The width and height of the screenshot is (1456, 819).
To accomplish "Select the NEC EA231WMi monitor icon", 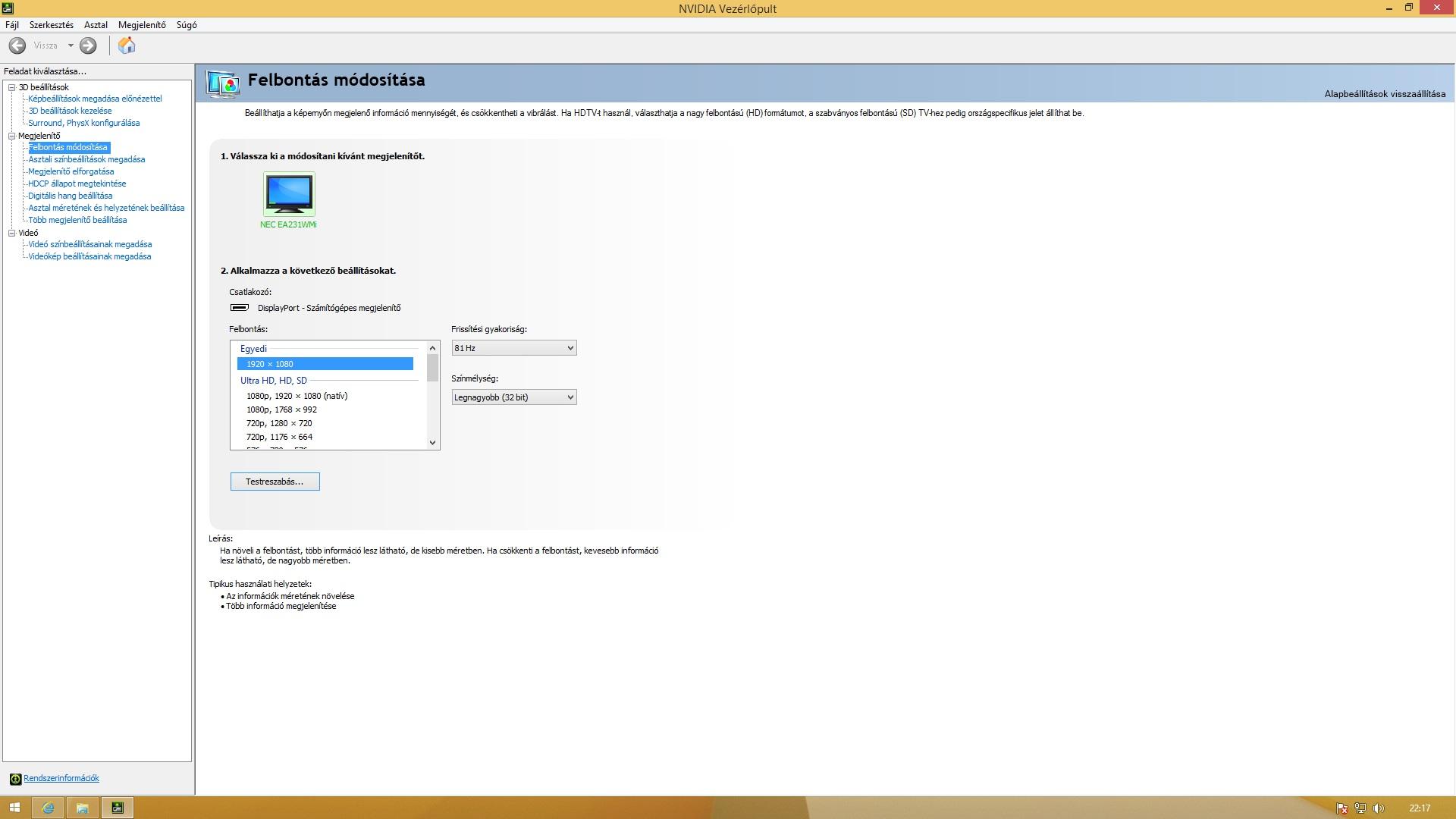I will pyautogui.click(x=289, y=194).
